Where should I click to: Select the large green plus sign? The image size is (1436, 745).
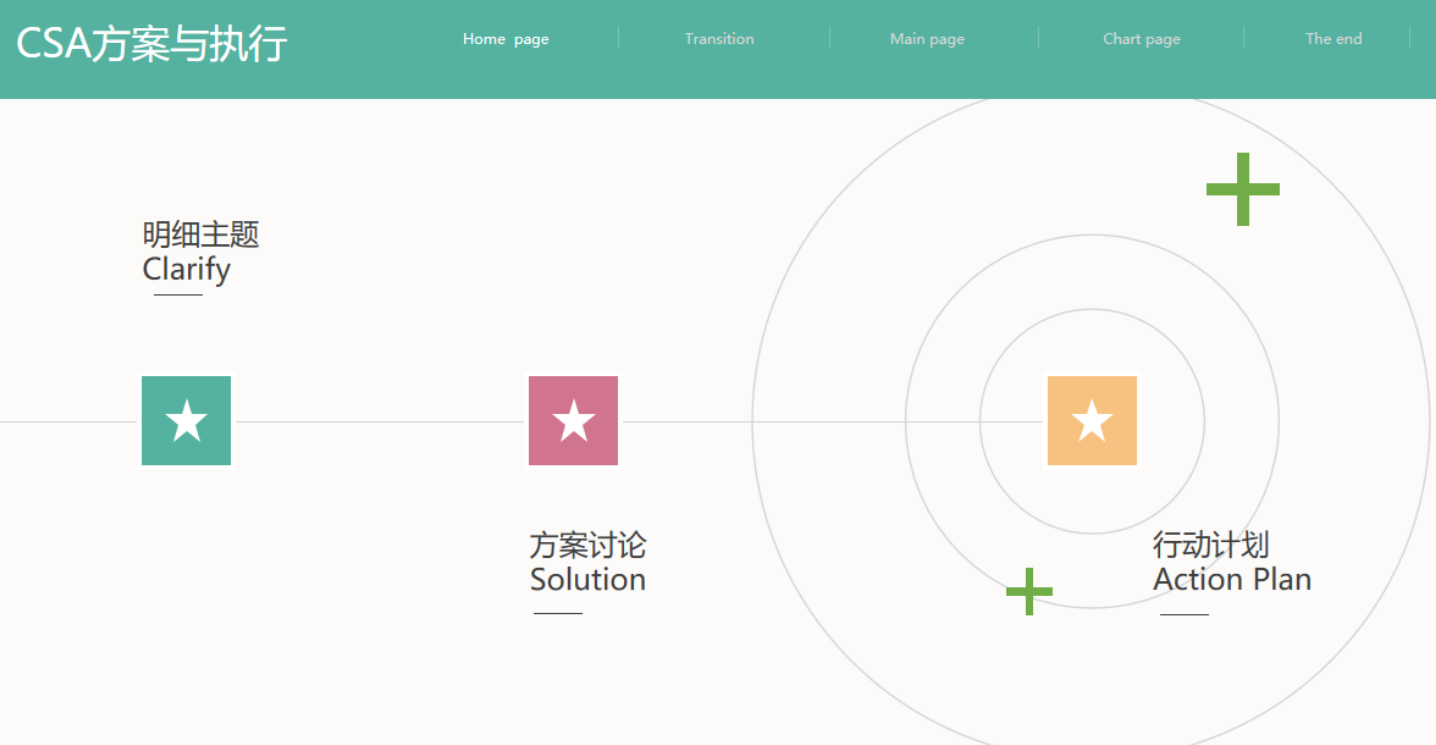[x=1243, y=189]
